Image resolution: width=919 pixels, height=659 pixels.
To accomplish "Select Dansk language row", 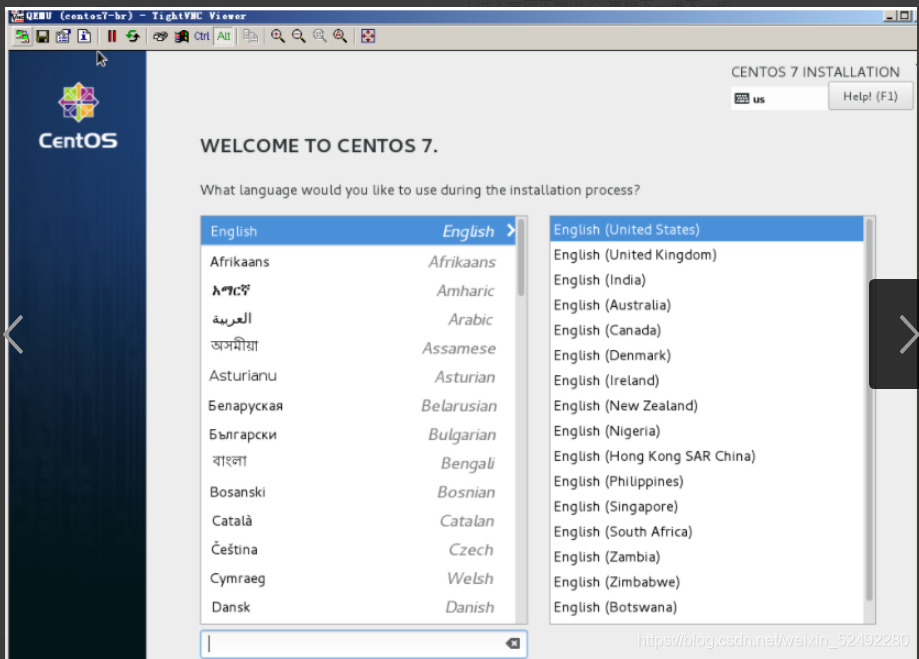I will (358, 606).
